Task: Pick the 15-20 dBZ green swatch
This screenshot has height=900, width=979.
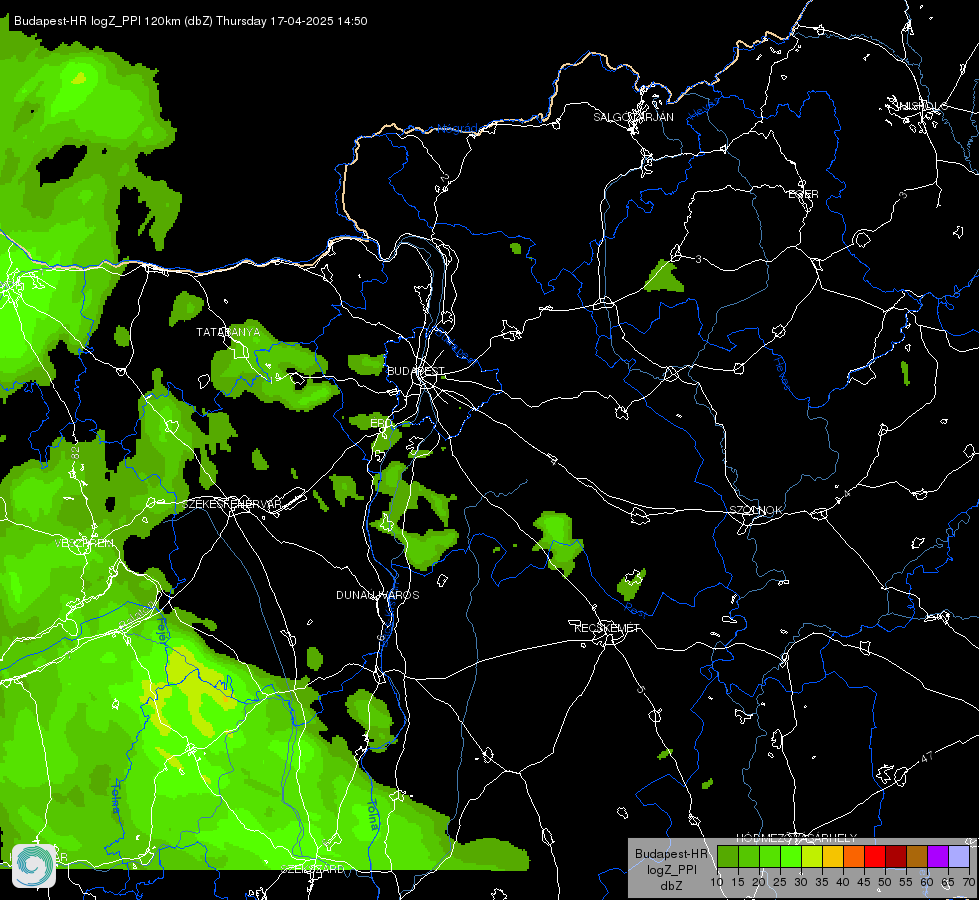Action: [749, 857]
